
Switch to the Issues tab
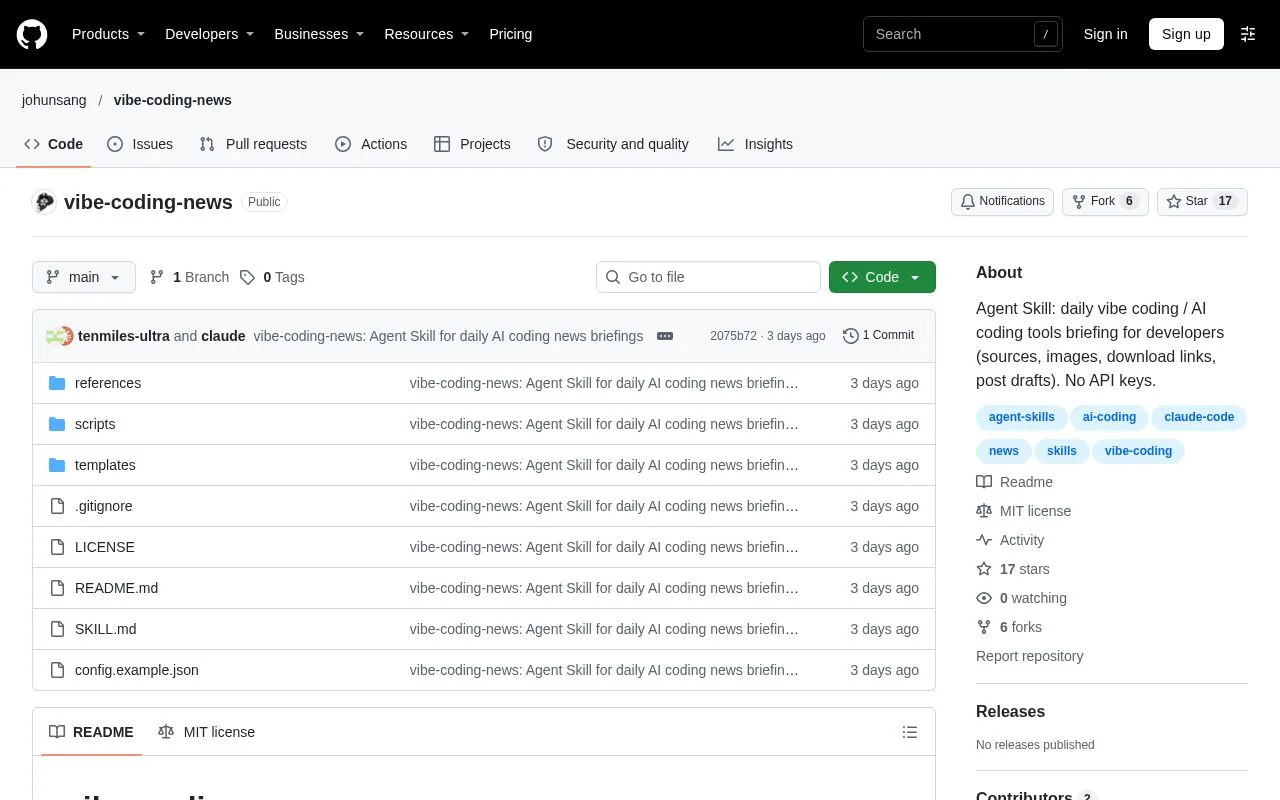point(140,144)
